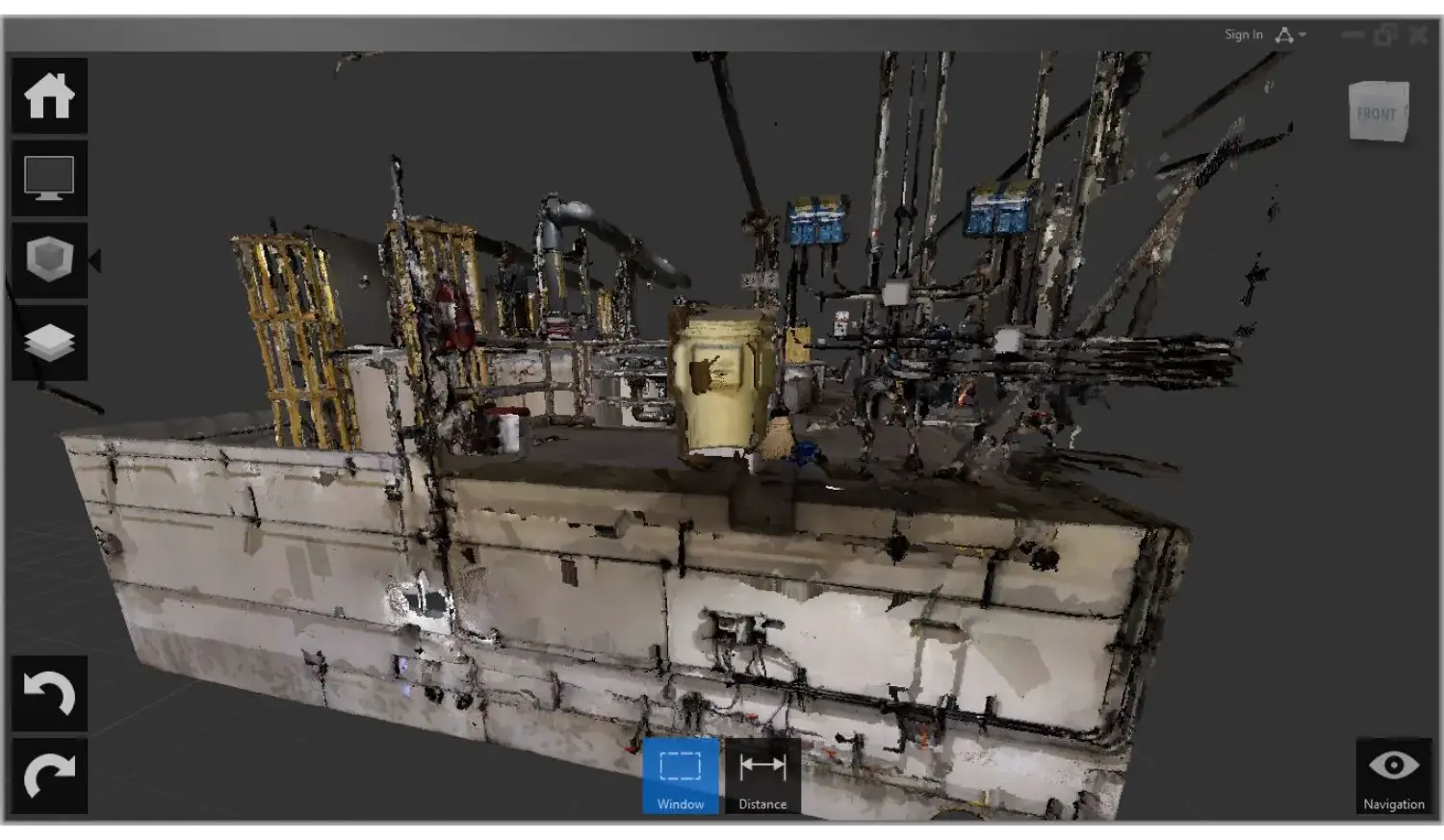The image size is (1444, 840).
Task: Open the Project Navigator layers icon
Action: [49, 343]
